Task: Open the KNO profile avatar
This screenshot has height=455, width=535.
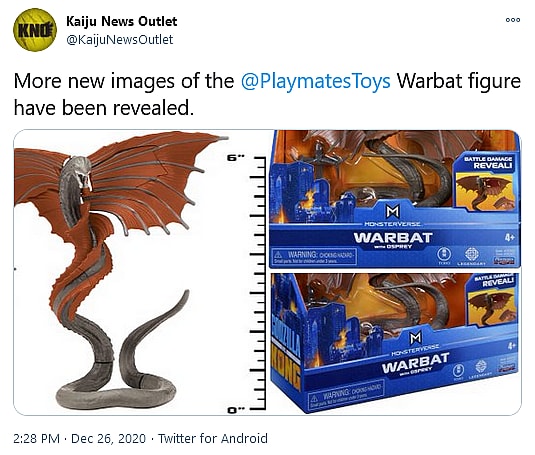Action: (x=34, y=30)
